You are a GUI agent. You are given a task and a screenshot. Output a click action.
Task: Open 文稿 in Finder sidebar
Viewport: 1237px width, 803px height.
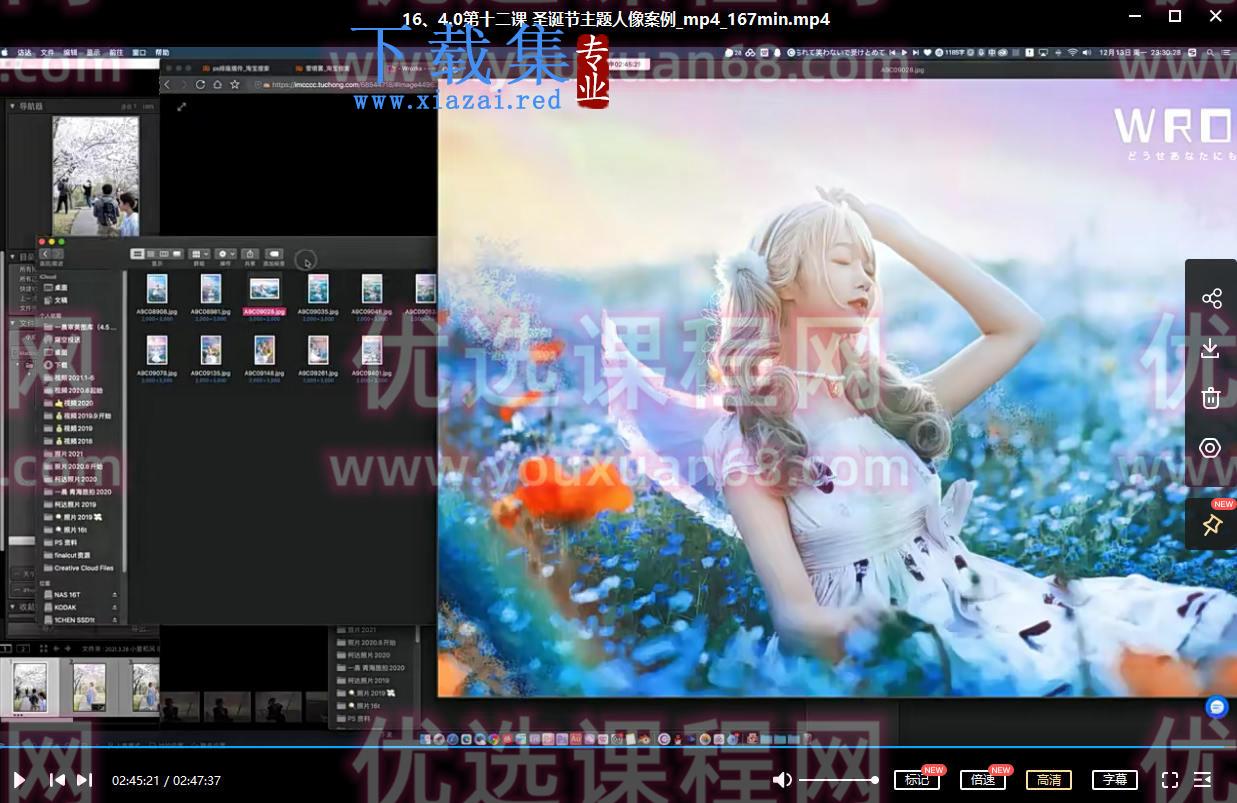click(61, 300)
